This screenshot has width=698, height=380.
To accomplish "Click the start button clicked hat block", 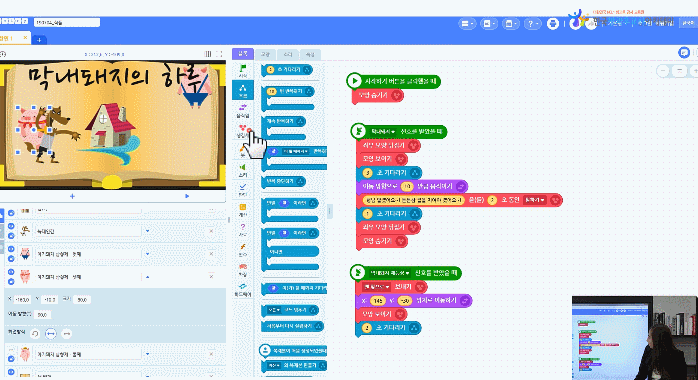I will pyautogui.click(x=394, y=81).
